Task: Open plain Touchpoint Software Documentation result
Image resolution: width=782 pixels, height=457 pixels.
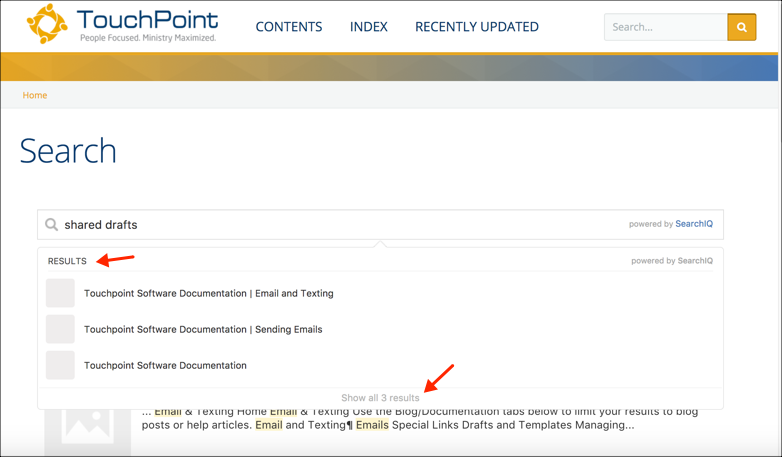Action: click(x=165, y=365)
